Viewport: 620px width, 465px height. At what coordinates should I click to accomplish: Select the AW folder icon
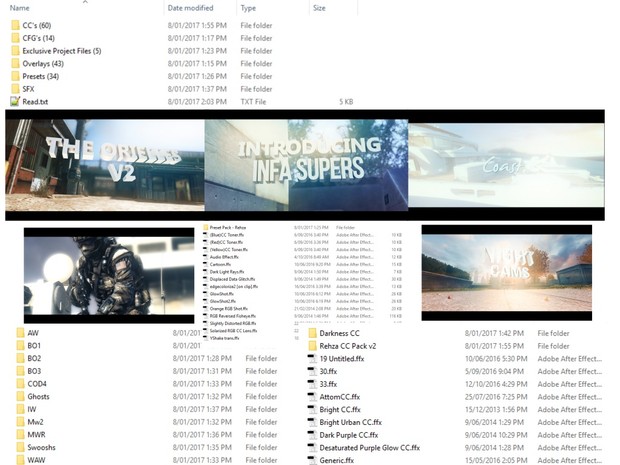pos(20,333)
